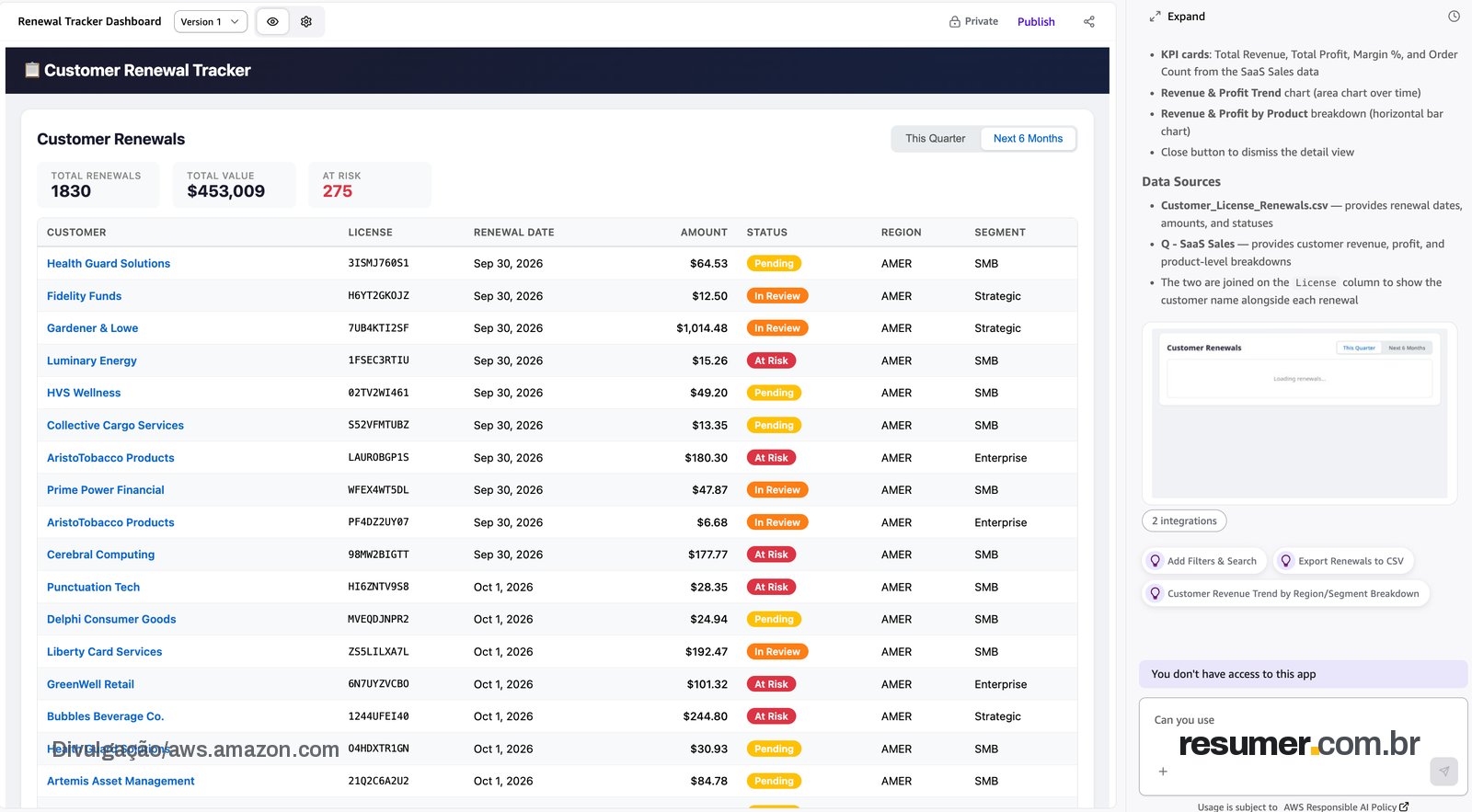Viewport: 1472px width, 812px height.
Task: Open the Luminary Energy customer link
Action: point(91,360)
